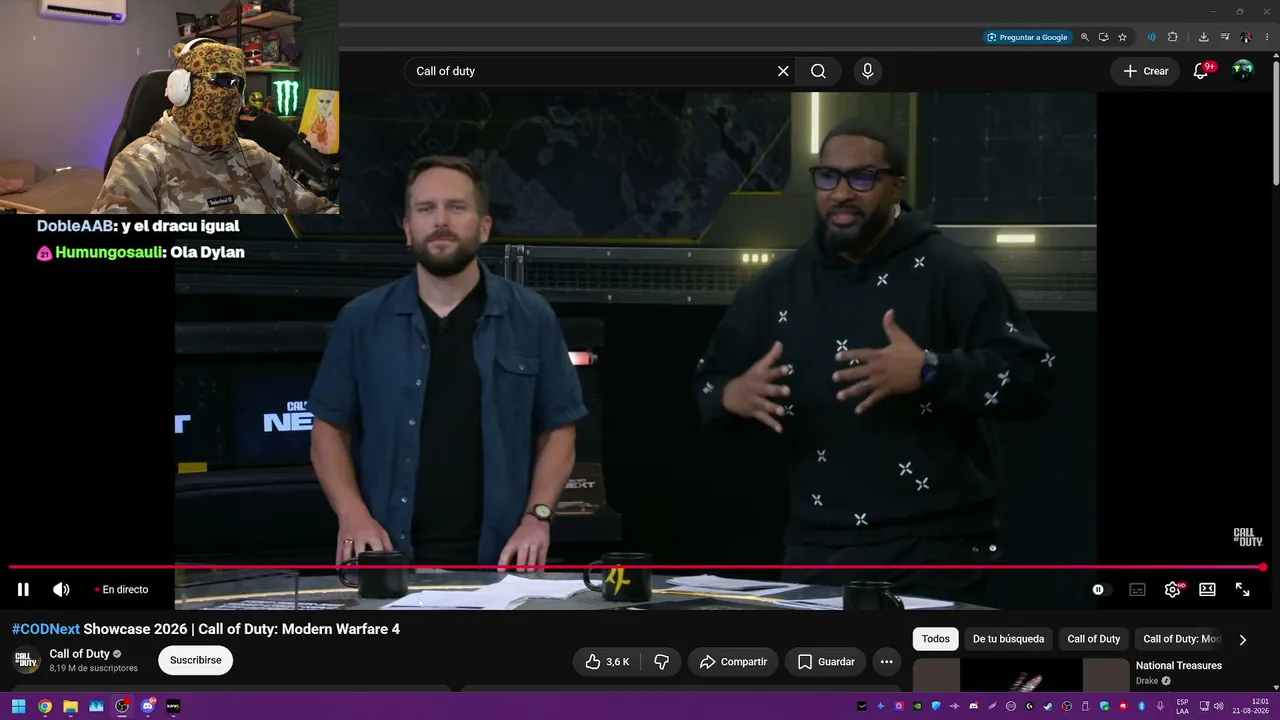Open the YouTube account avatar menu
Image resolution: width=1280 pixels, height=720 pixels.
[x=1243, y=70]
